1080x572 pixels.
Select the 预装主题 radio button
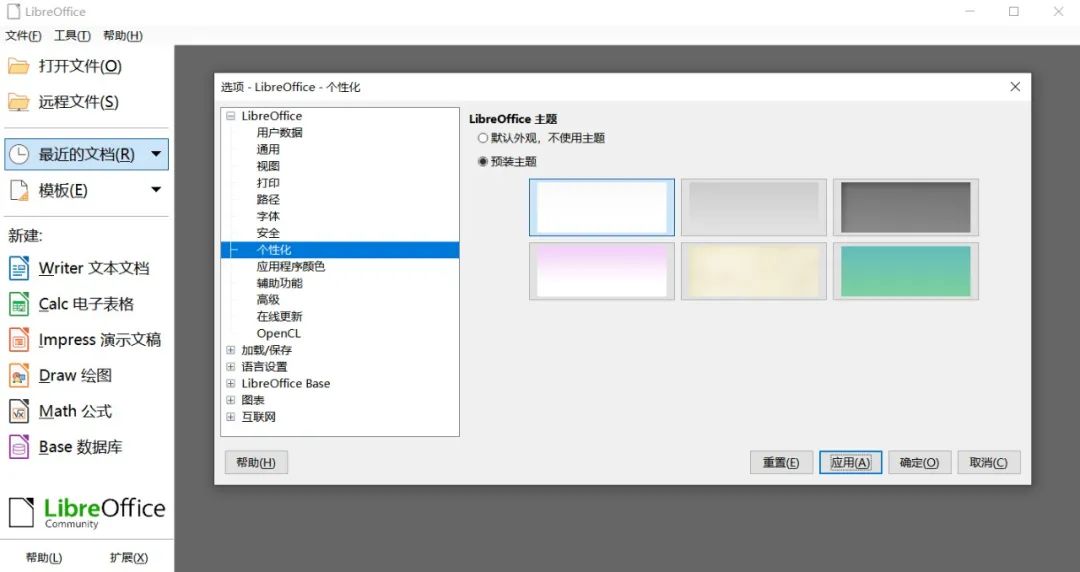point(483,161)
